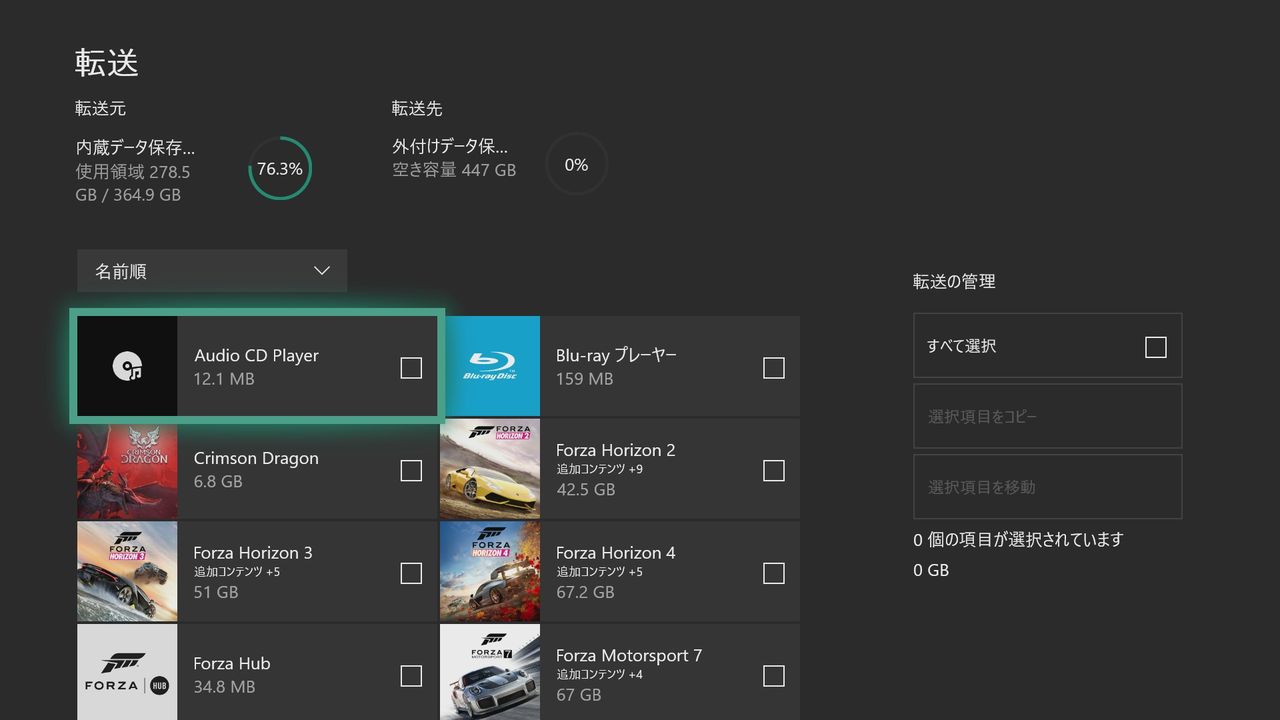This screenshot has height=720, width=1280.
Task: Click the 選択項目をコピー button
Action: [1048, 416]
